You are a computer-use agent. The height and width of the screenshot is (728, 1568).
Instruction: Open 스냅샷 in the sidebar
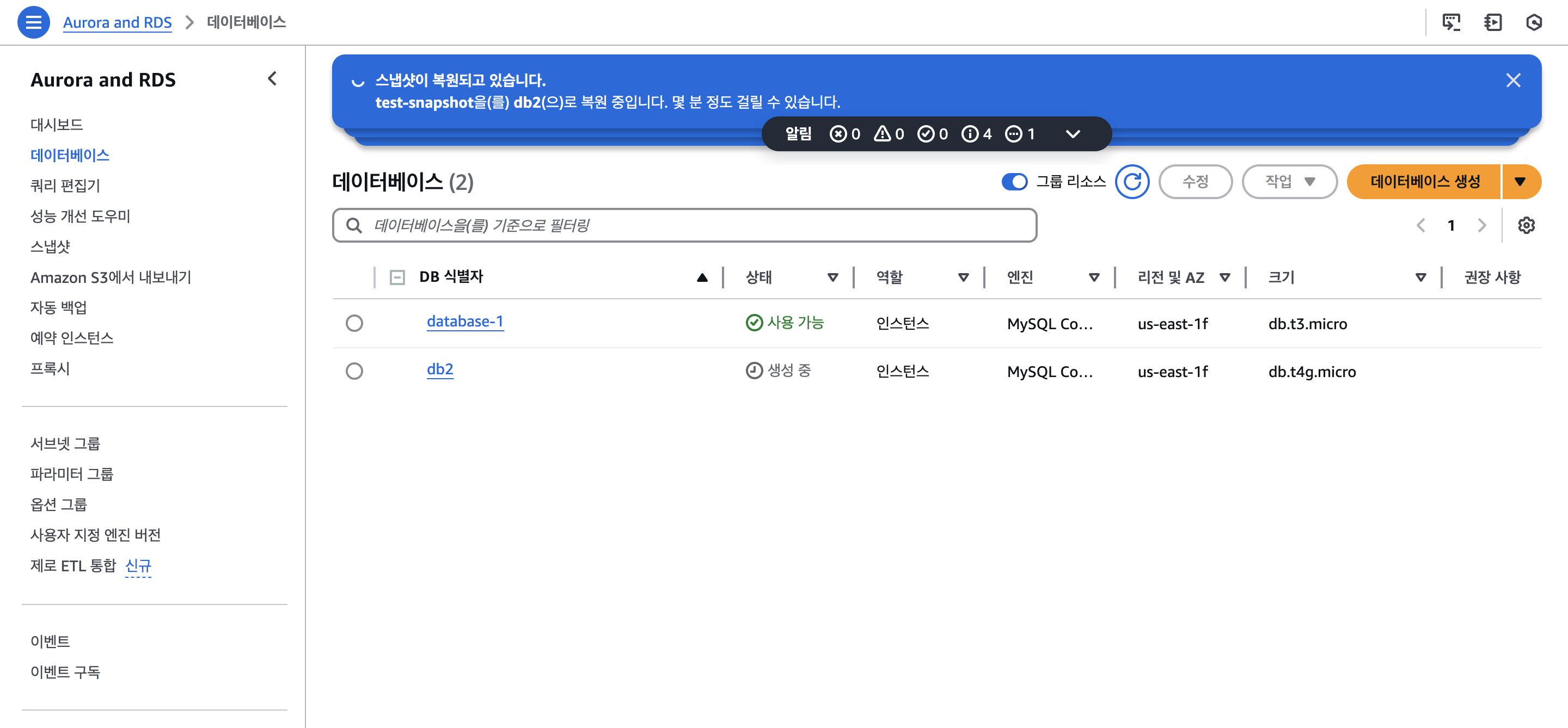pyautogui.click(x=51, y=246)
